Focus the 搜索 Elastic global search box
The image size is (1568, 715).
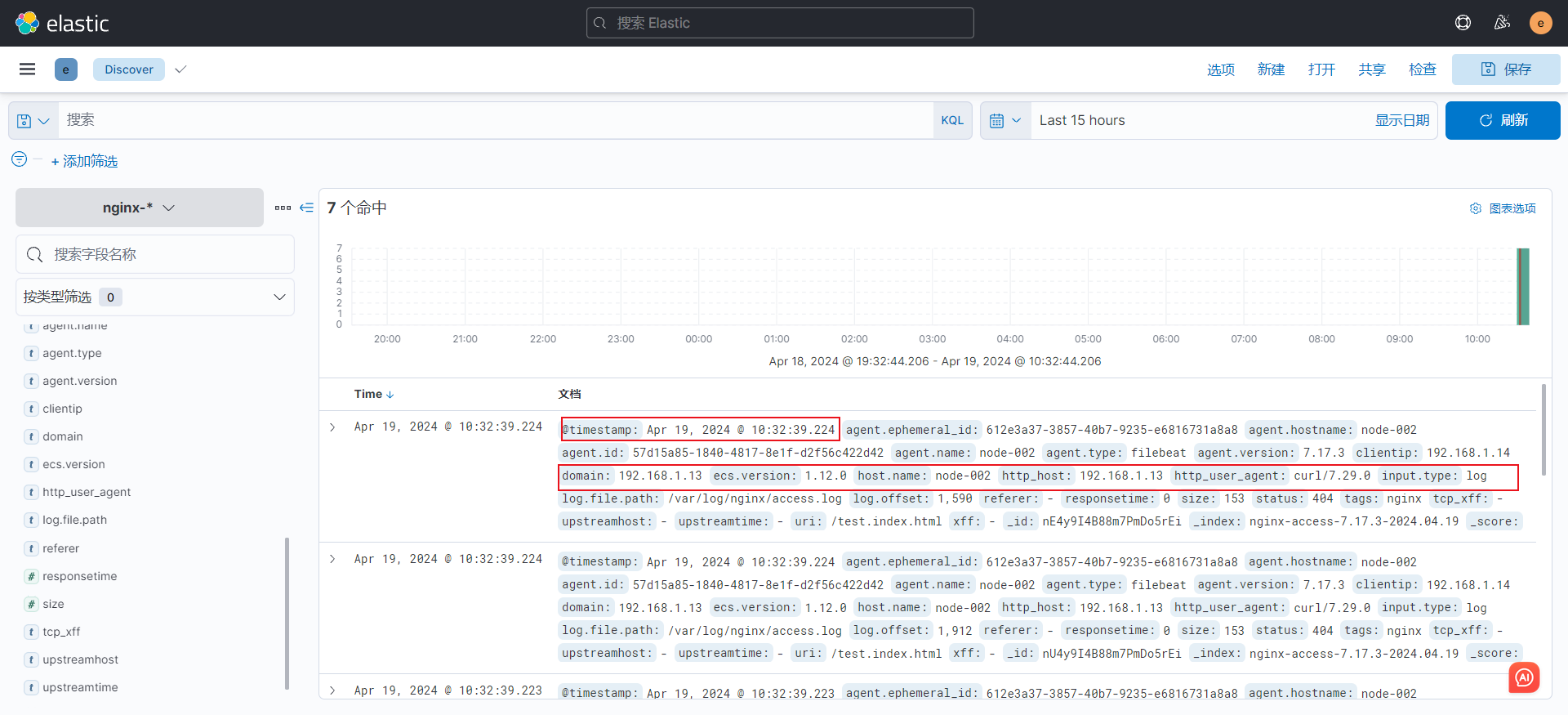[x=780, y=23]
